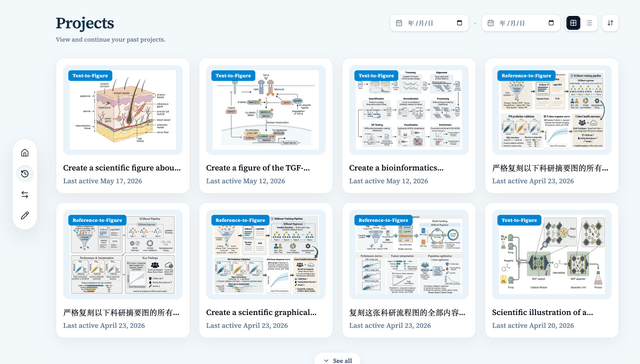Select the pencil edit icon in the sidebar
The image size is (640, 364).
click(x=25, y=215)
